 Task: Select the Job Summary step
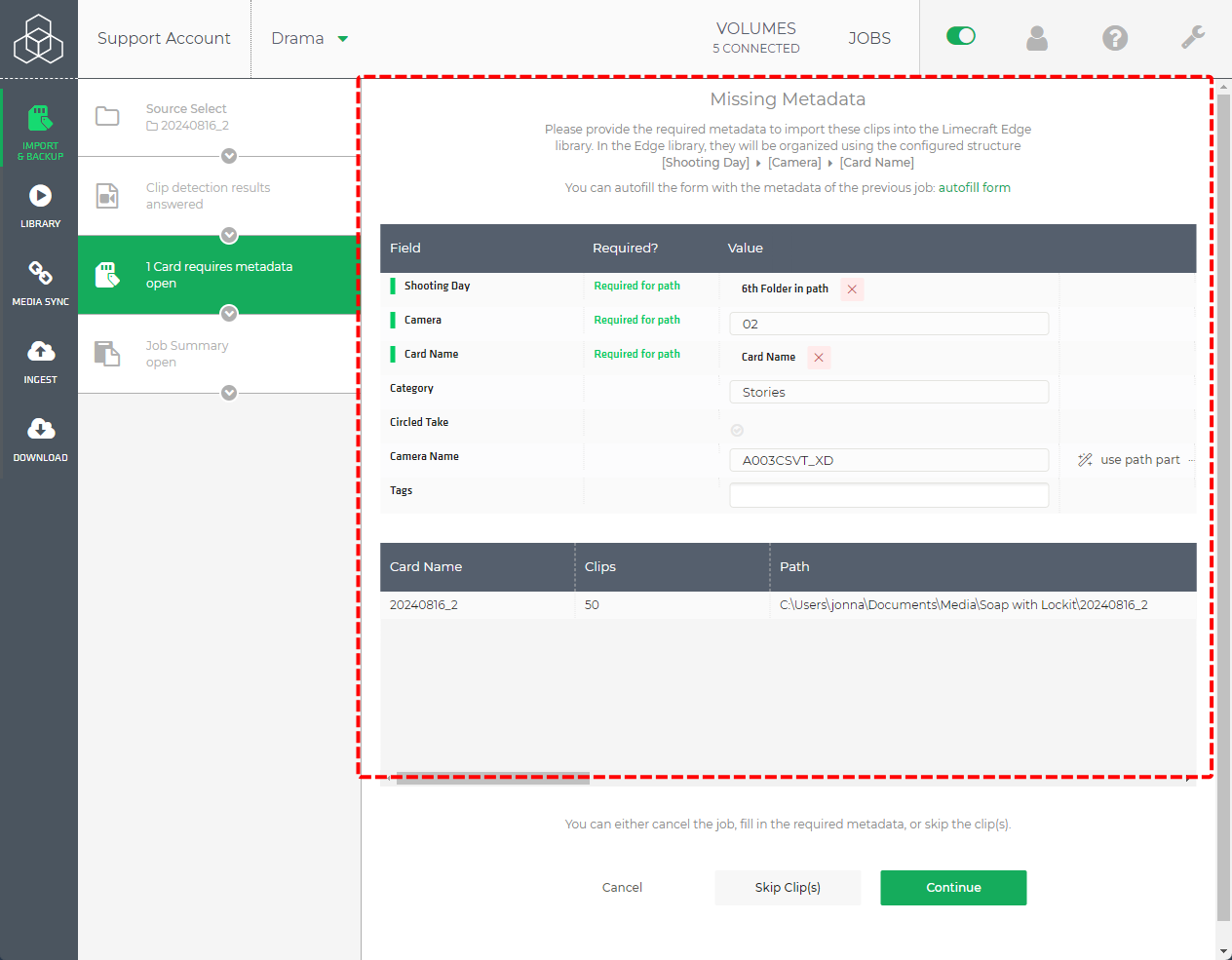(218, 354)
